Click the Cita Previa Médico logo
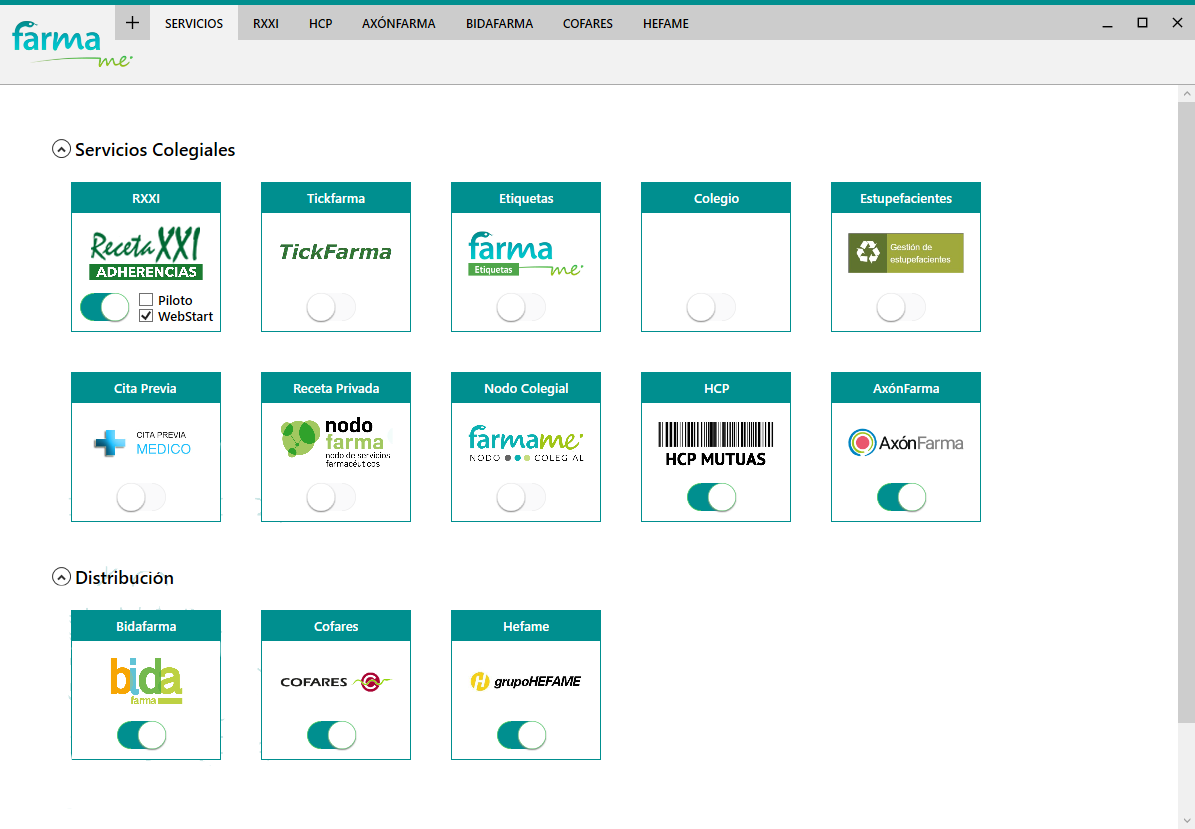 [143, 443]
